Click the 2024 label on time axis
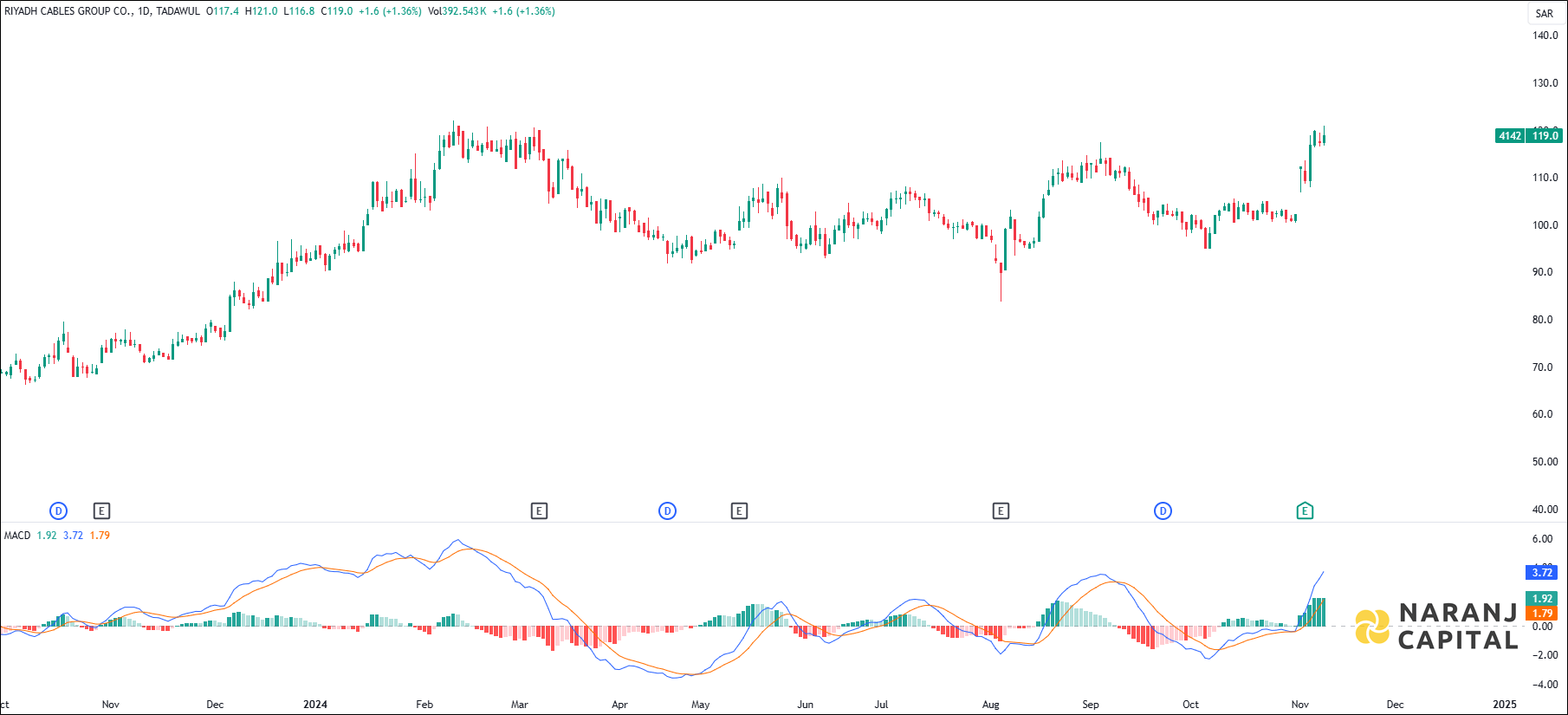 point(315,705)
